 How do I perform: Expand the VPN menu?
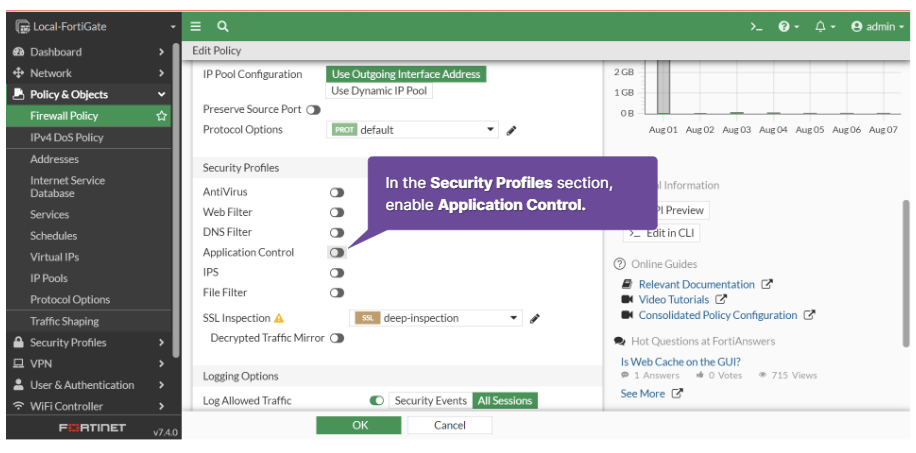[161, 364]
